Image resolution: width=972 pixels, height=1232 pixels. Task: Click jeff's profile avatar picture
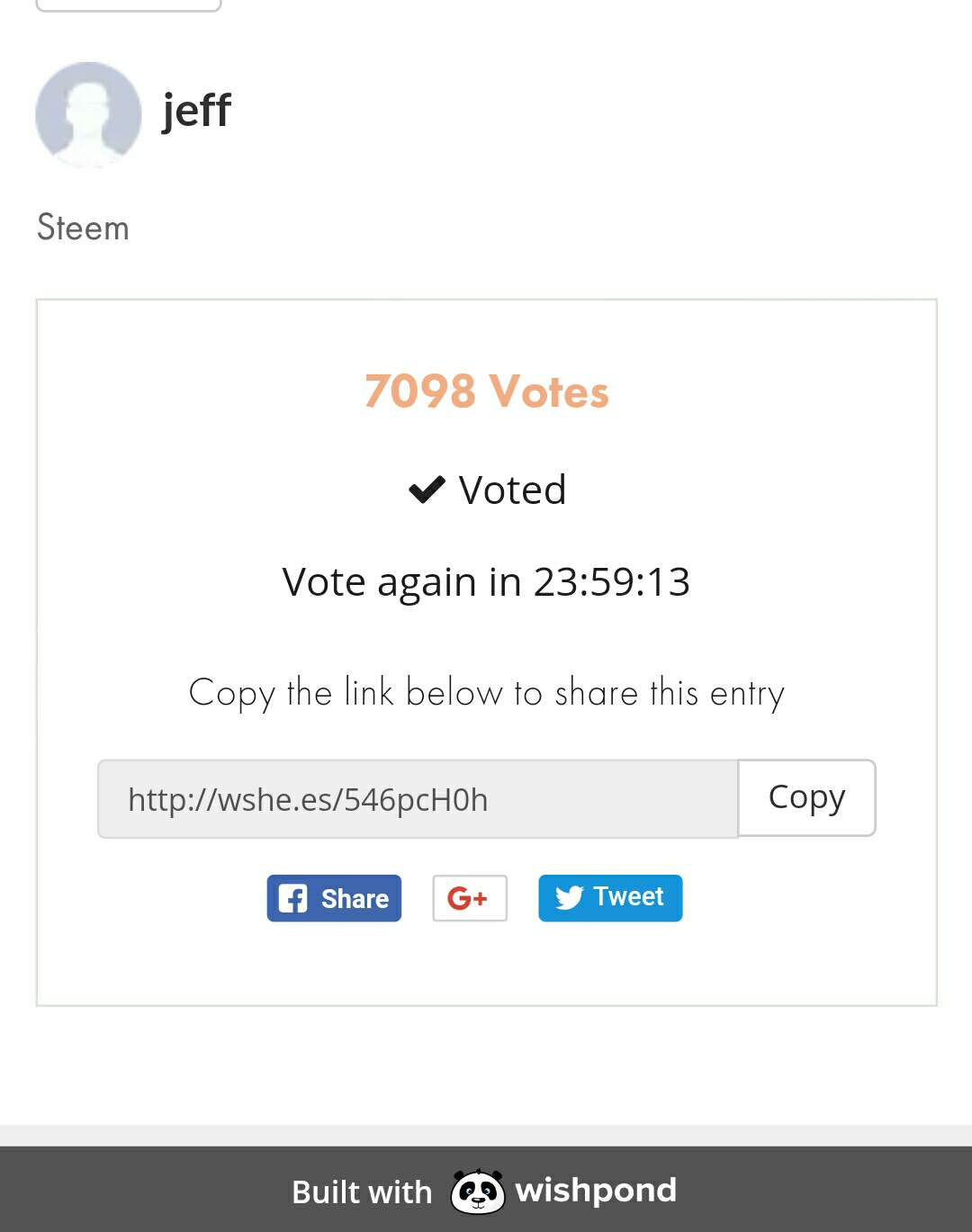coord(88,114)
